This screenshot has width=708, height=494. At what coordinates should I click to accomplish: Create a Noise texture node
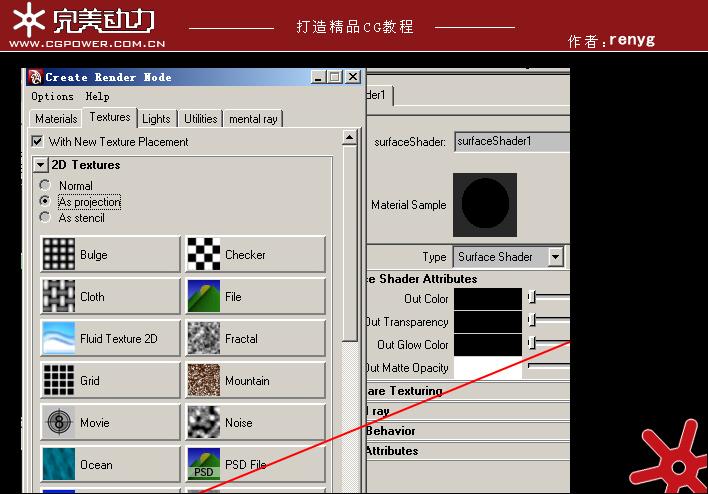pyautogui.click(x=256, y=422)
